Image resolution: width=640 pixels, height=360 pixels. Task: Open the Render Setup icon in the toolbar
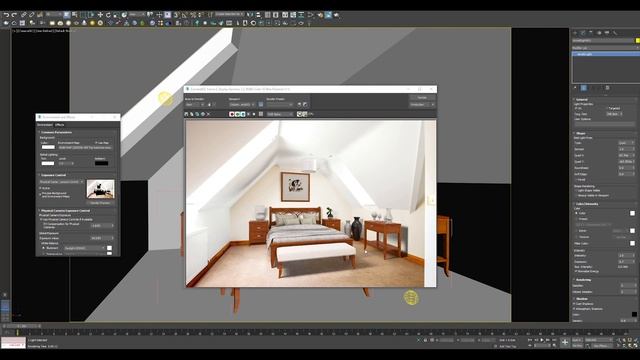pos(320,15)
